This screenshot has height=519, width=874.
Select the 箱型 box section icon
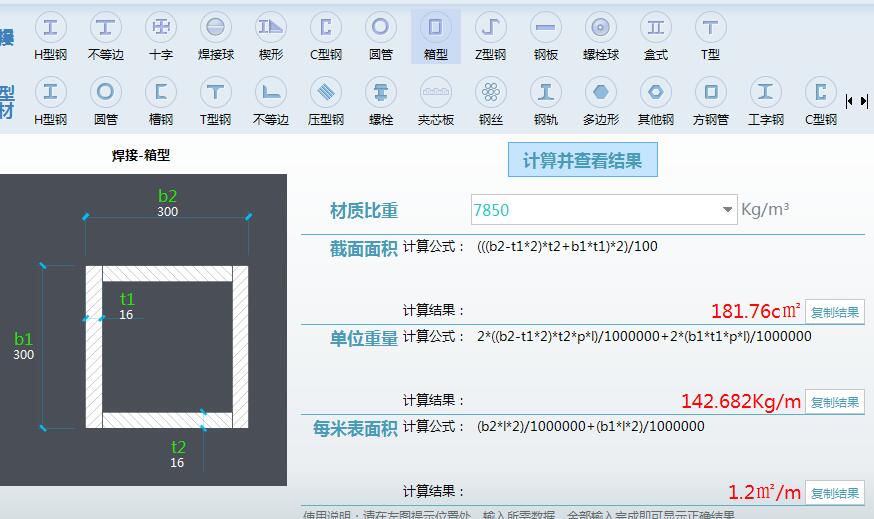coord(436,36)
